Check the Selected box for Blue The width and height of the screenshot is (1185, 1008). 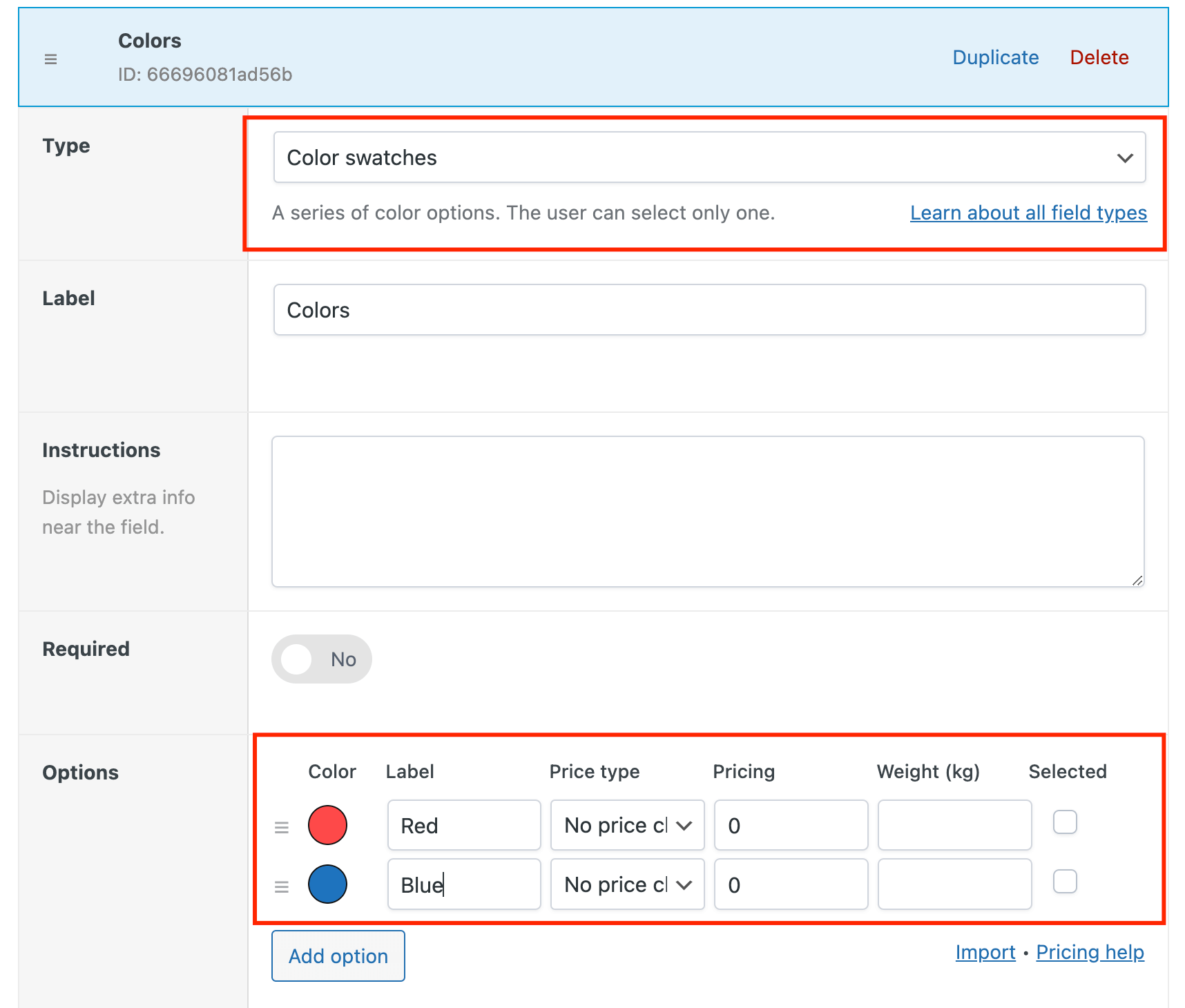(x=1065, y=882)
